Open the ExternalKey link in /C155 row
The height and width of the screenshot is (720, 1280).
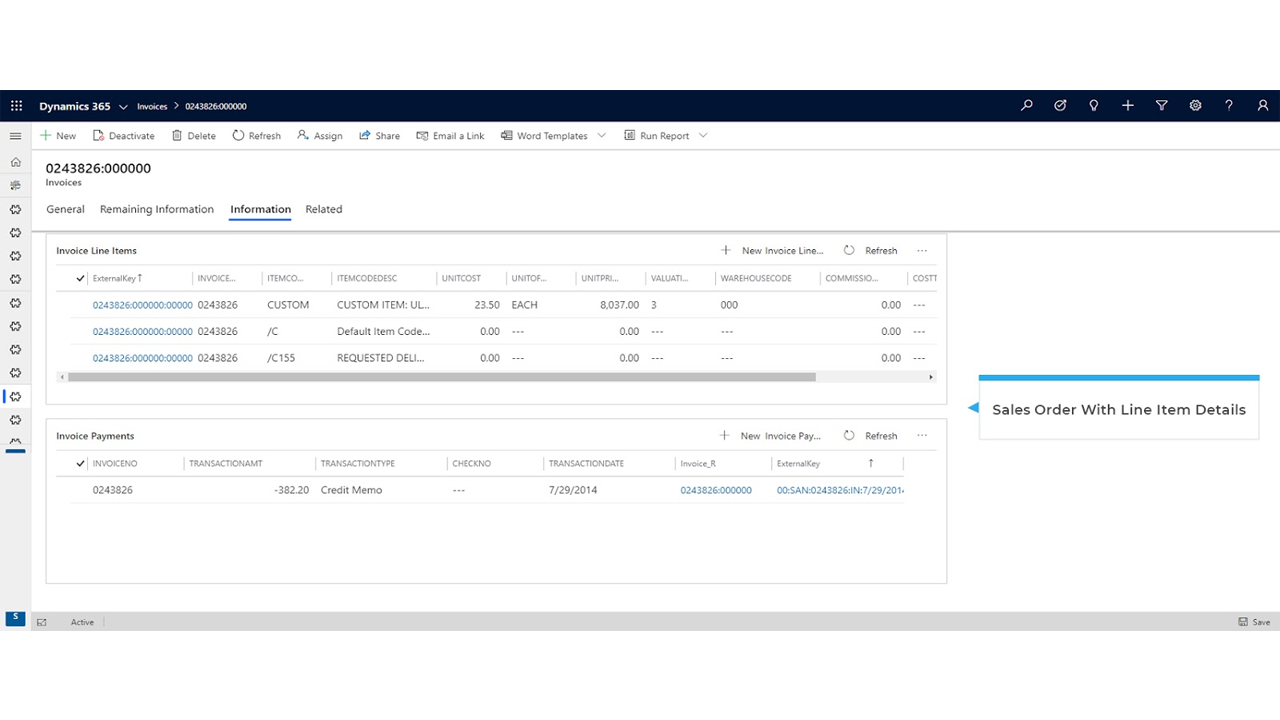pos(143,358)
